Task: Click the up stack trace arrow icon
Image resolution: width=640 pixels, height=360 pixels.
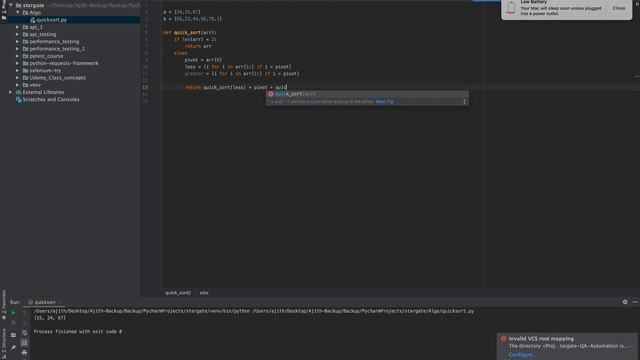Action: (x=24, y=312)
